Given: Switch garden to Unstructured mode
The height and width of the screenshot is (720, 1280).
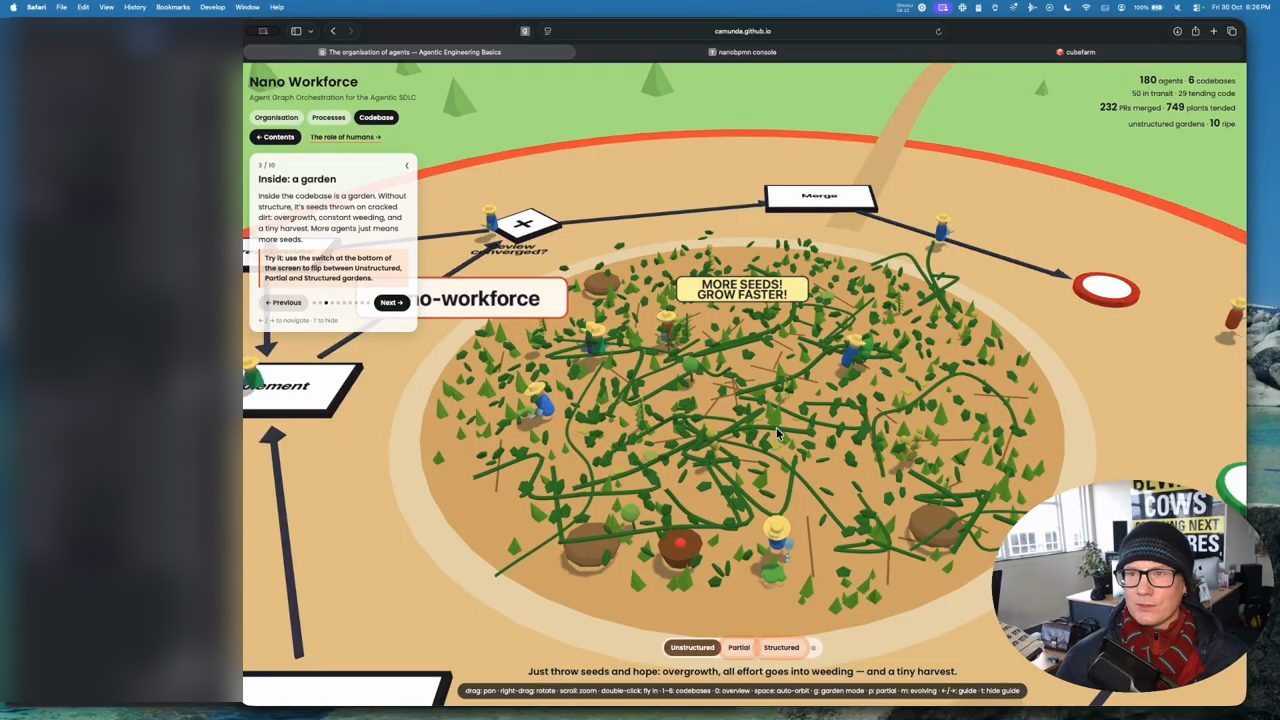Looking at the screenshot, I should coord(692,647).
